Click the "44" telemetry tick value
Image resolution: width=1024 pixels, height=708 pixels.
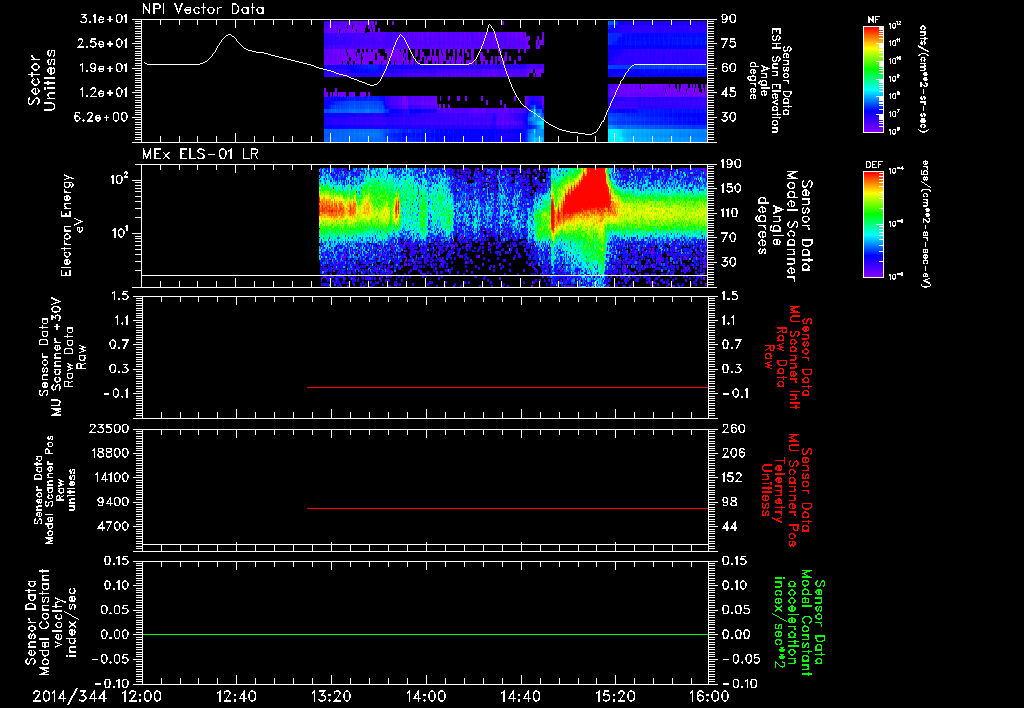point(729,526)
